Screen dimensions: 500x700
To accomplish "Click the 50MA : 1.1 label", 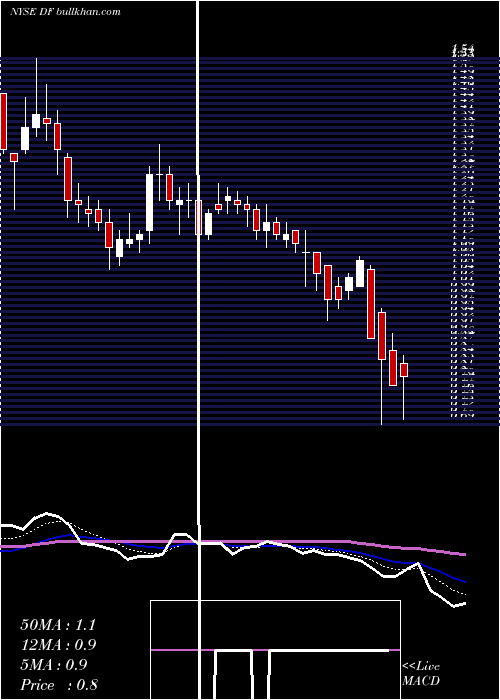I will (x=58, y=625).
